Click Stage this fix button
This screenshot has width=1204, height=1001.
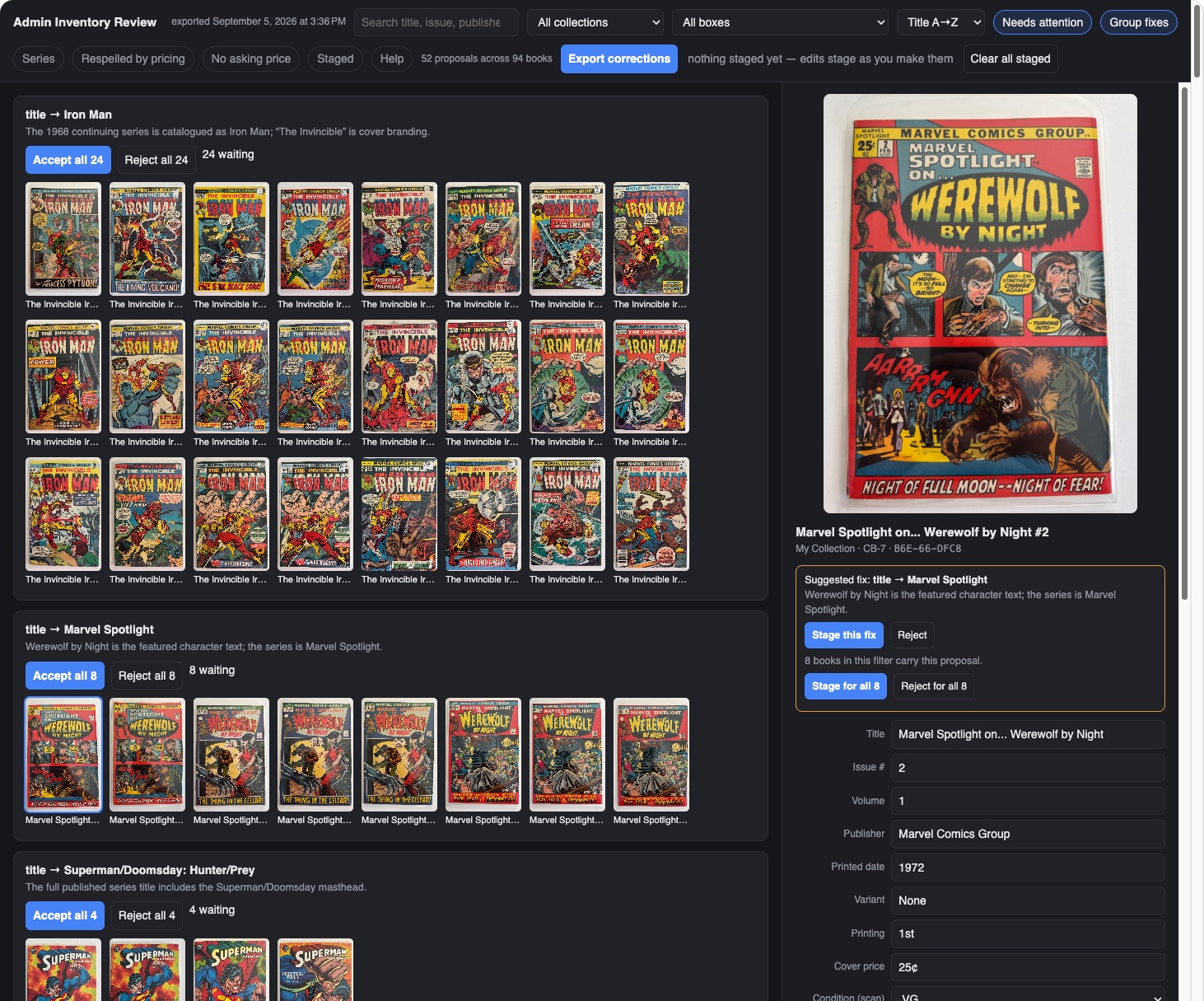[844, 635]
